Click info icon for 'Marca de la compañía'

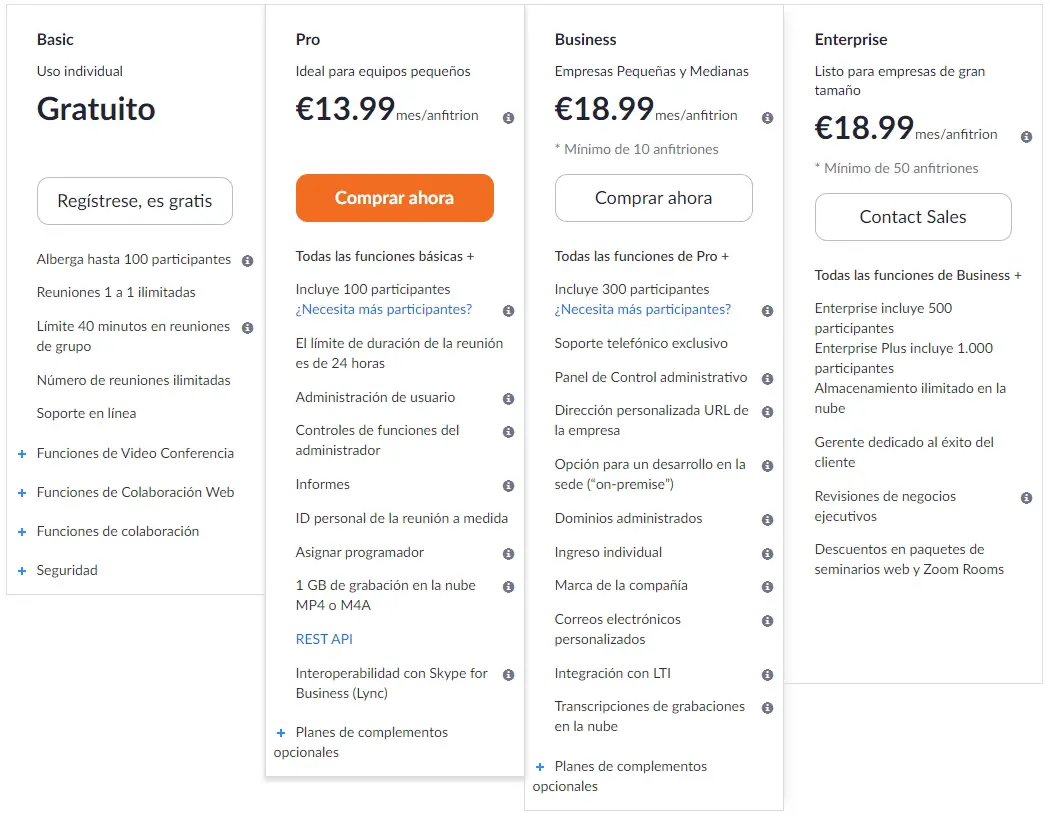(767, 587)
